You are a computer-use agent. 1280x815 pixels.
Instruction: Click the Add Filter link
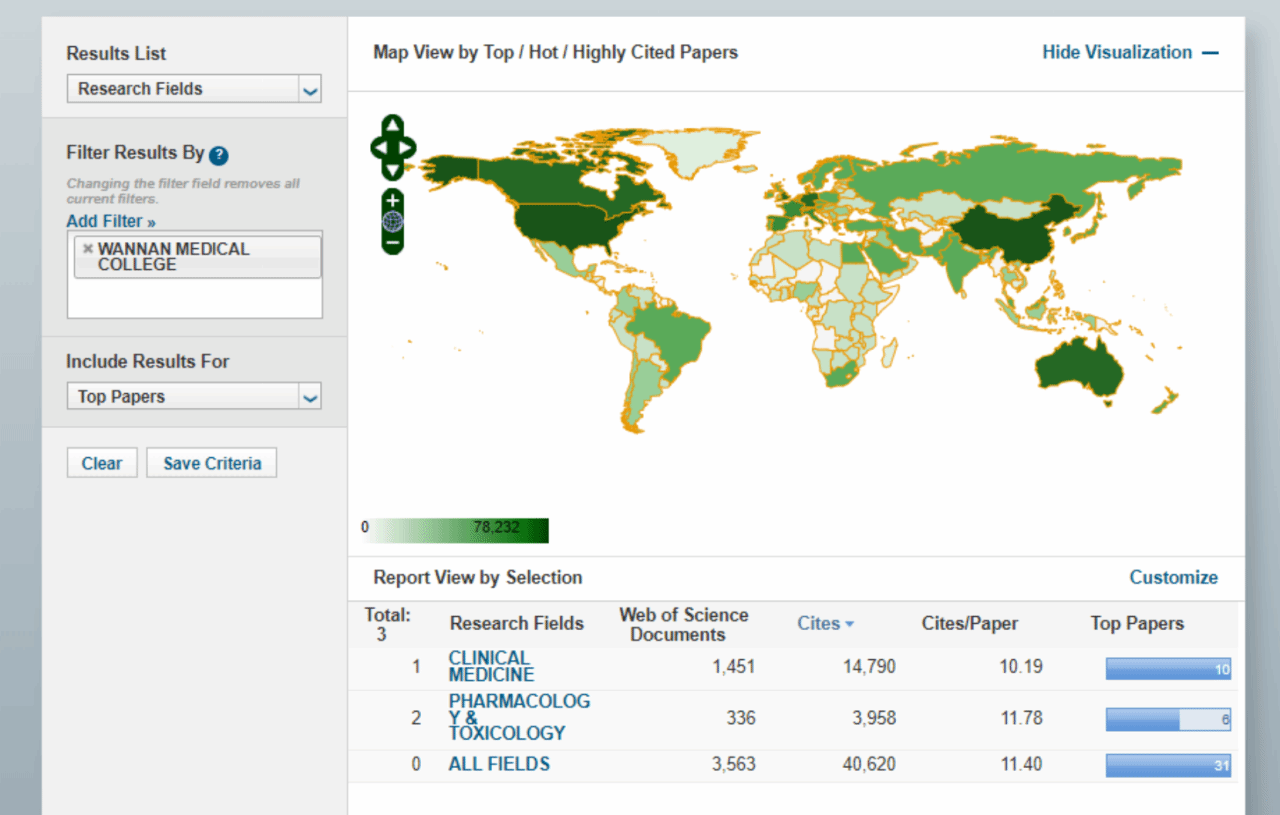point(111,221)
